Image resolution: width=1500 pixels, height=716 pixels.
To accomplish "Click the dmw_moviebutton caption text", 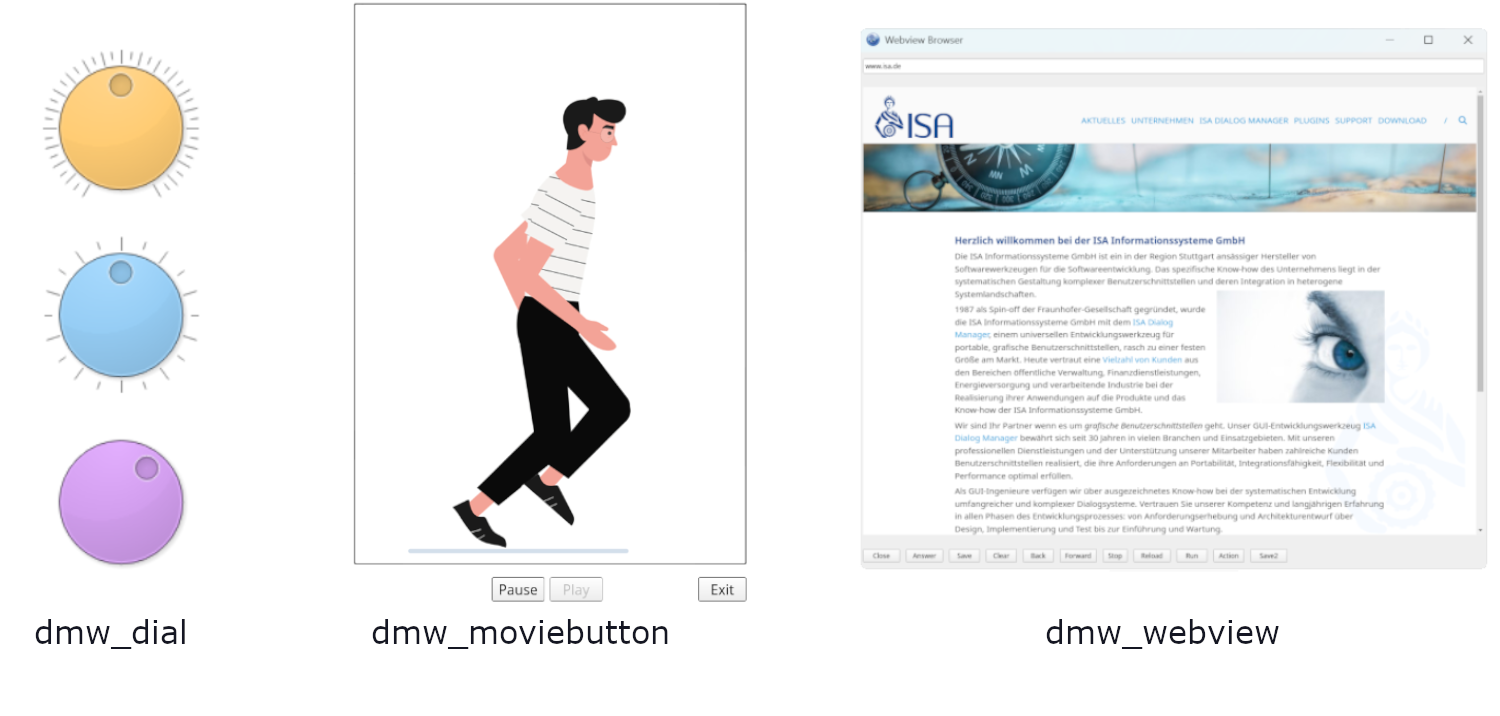I will pyautogui.click(x=520, y=633).
